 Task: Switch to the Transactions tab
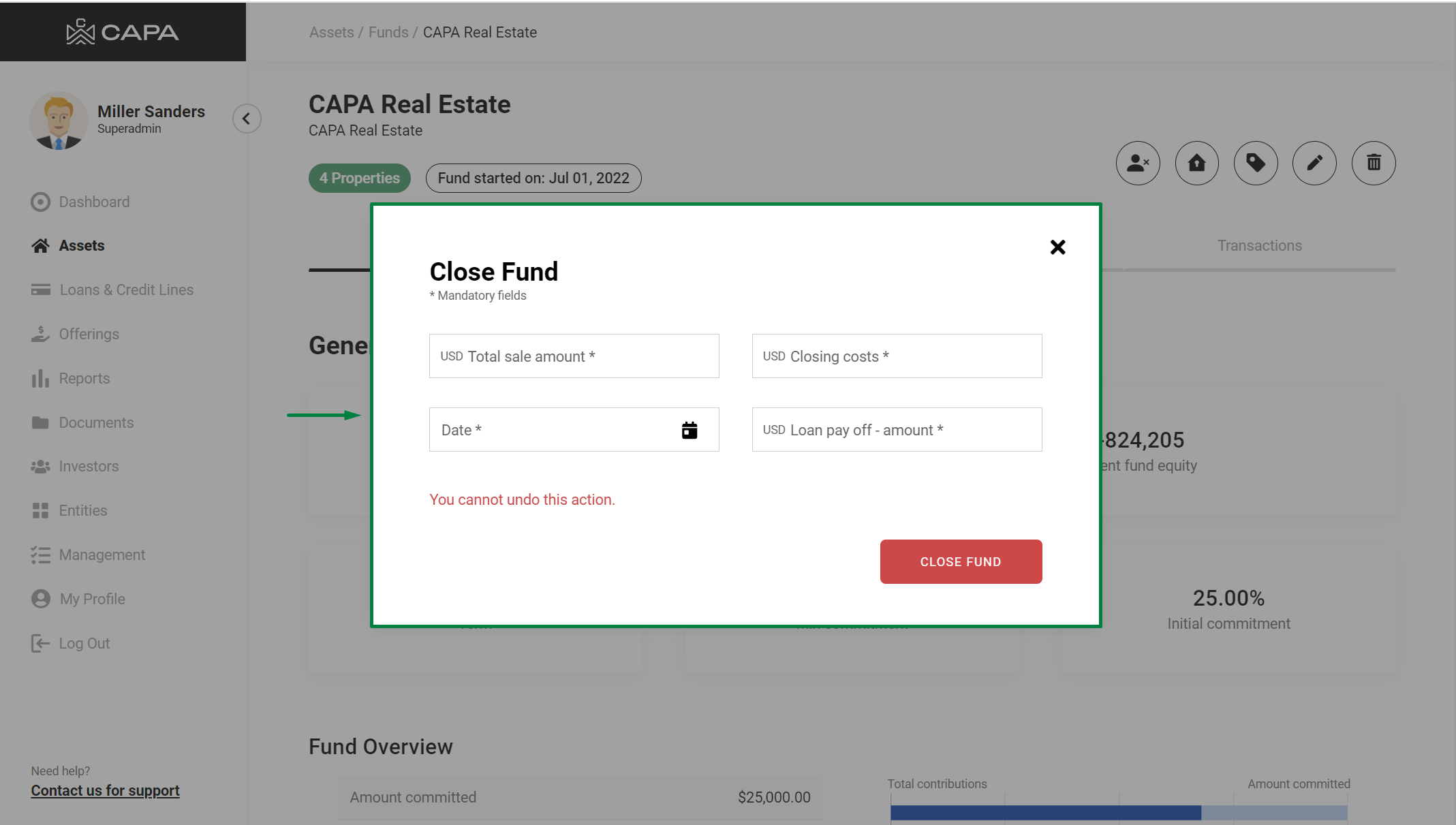1259,246
